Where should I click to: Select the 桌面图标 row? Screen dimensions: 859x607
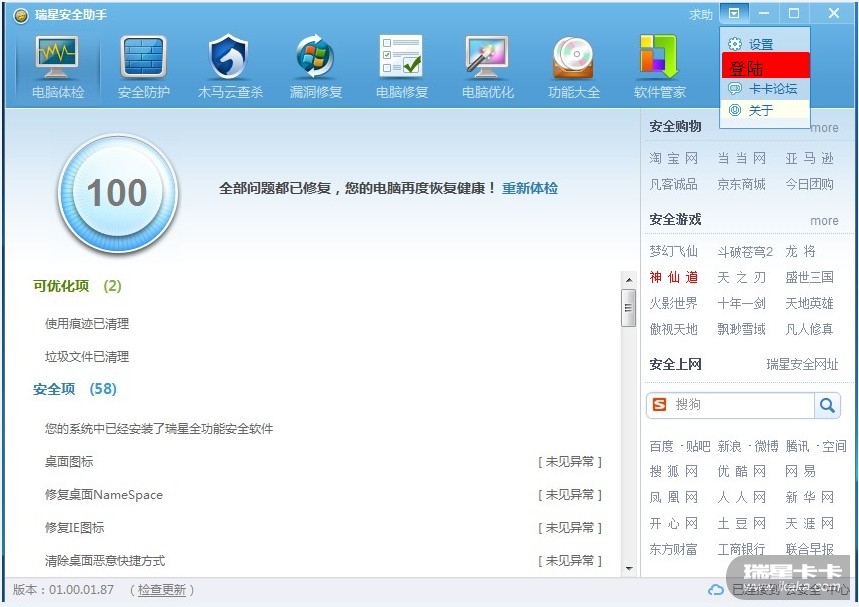point(323,462)
